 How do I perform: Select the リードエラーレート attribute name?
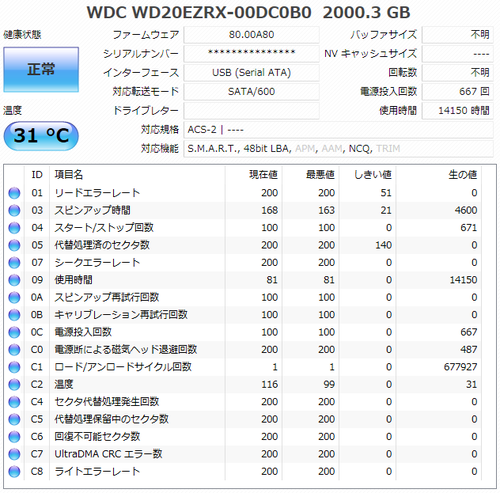coord(97,193)
